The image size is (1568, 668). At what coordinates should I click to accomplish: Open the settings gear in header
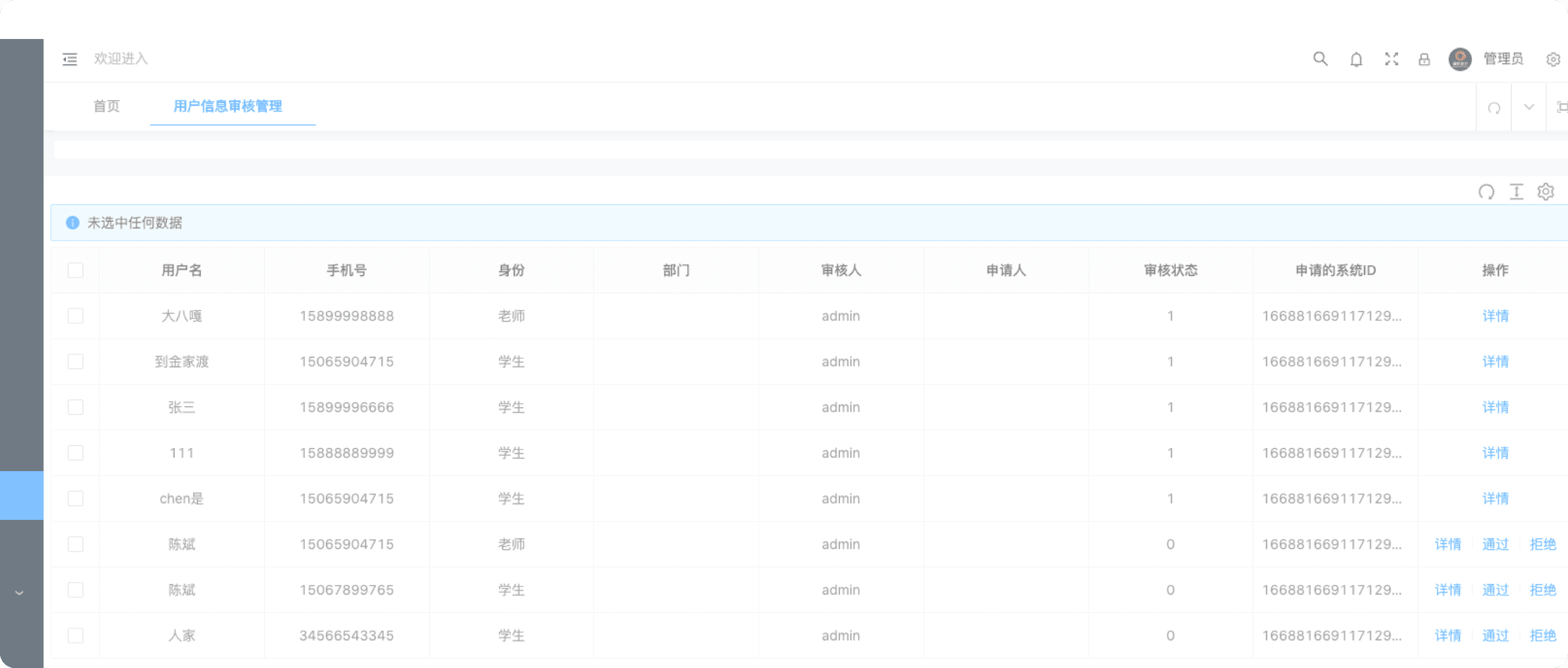(1552, 59)
